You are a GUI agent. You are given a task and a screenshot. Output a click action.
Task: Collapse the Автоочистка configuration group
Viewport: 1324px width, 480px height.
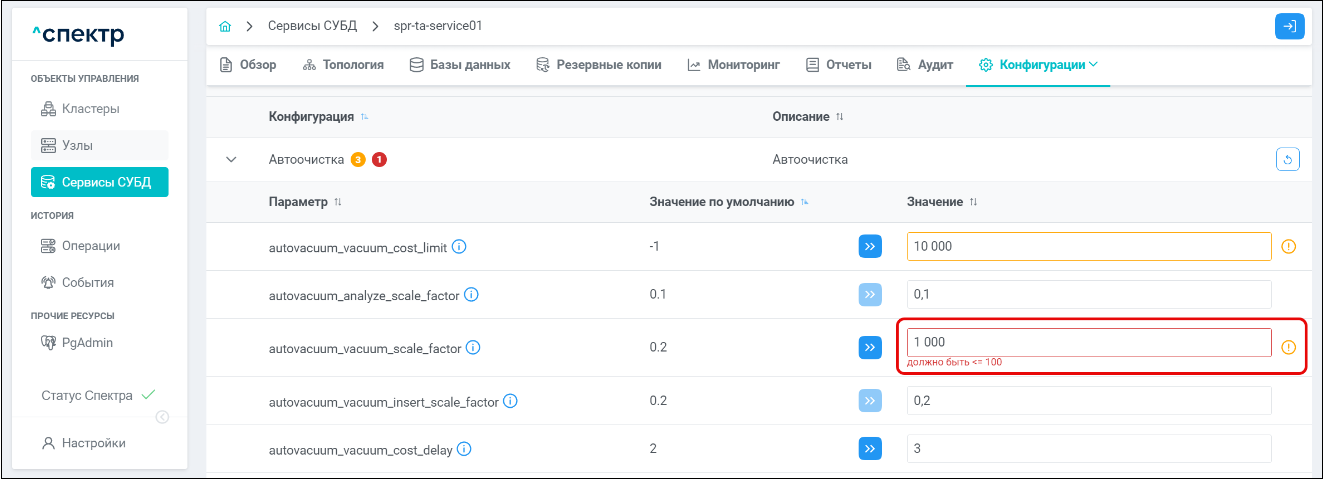[x=232, y=159]
